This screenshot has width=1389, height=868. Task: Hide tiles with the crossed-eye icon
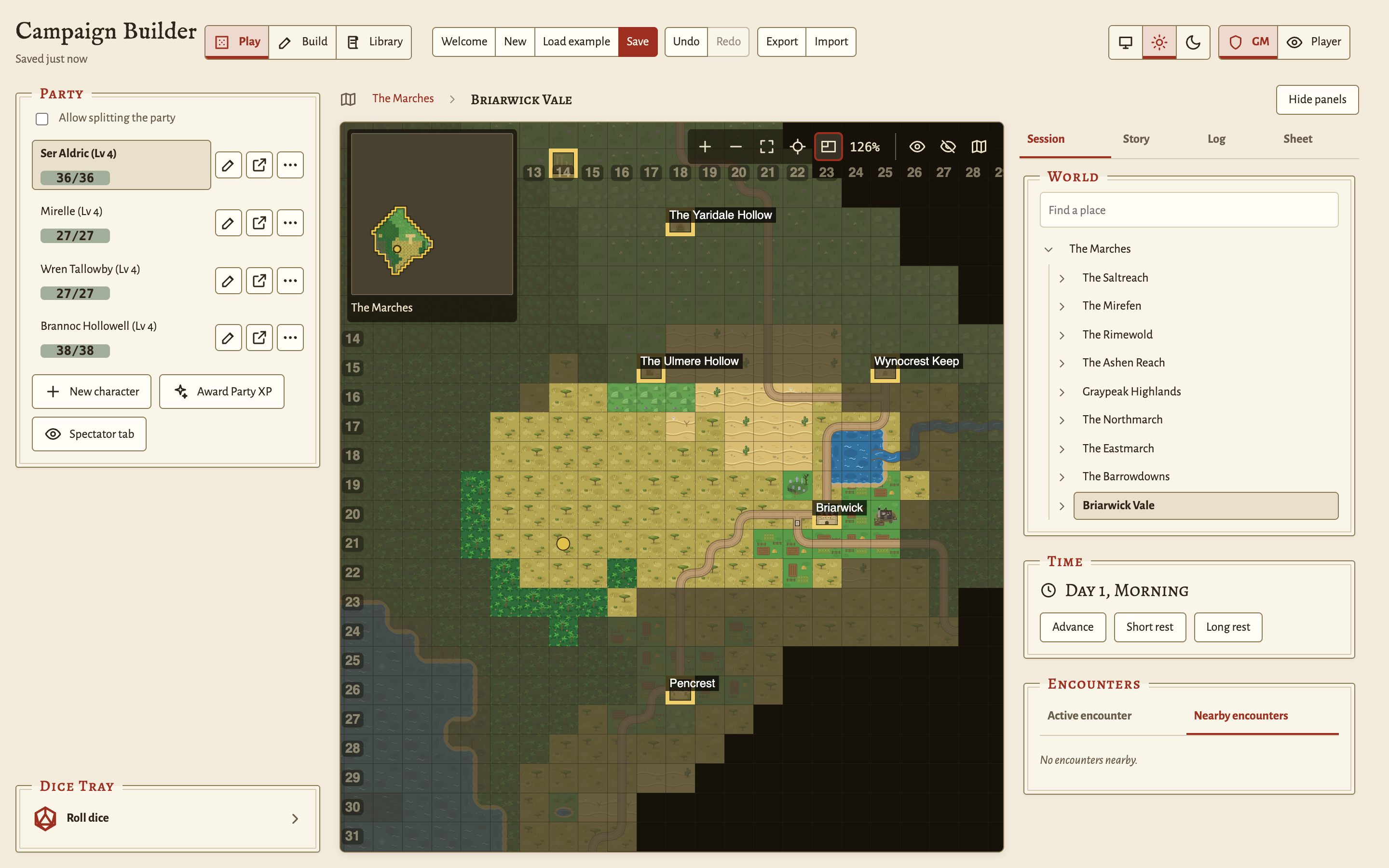[x=948, y=147]
